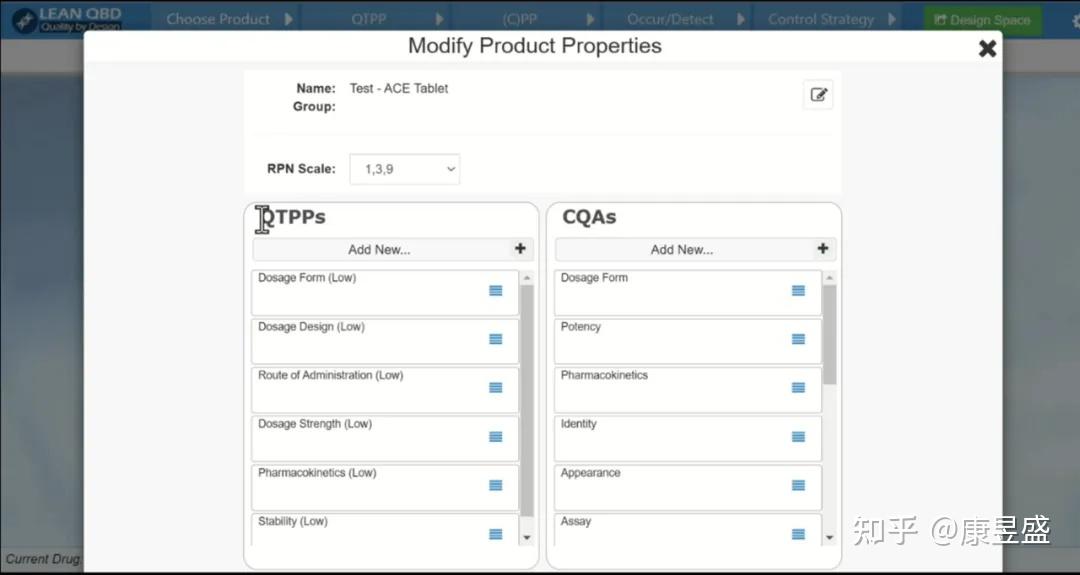1080x575 pixels.
Task: Switch to Control Strategy tab
Action: 820,19
